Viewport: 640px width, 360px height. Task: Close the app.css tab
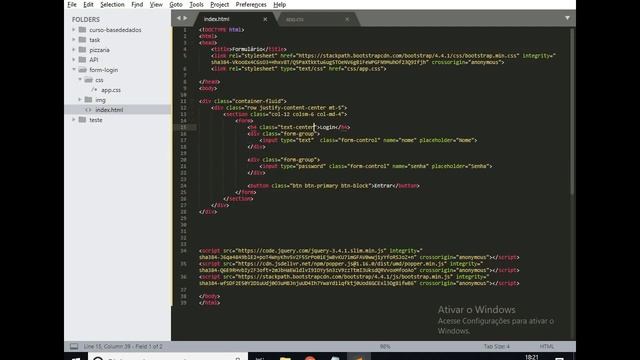(347, 19)
